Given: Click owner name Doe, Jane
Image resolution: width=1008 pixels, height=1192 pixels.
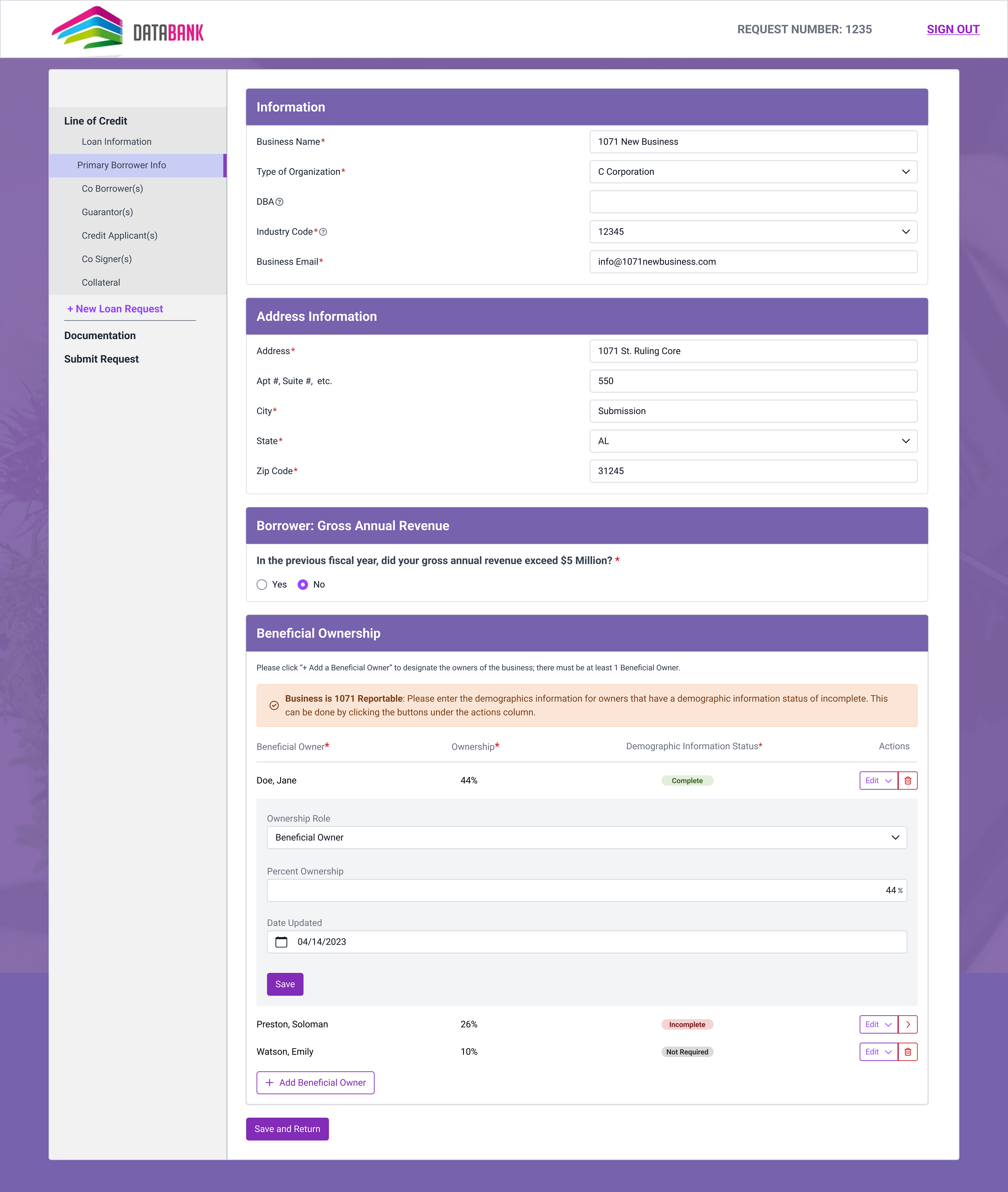Looking at the screenshot, I should (x=277, y=781).
